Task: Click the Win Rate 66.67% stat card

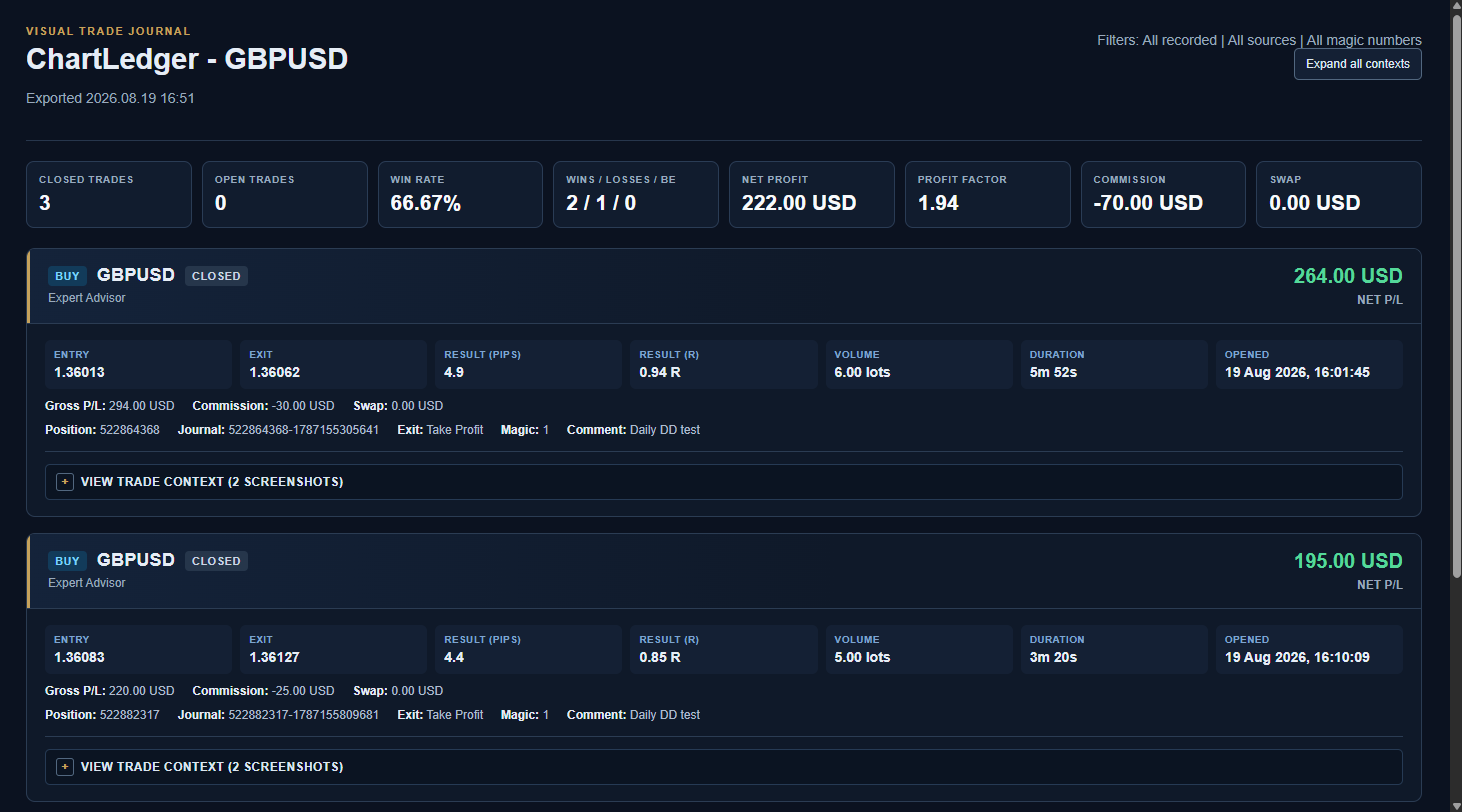Action: tap(460, 195)
